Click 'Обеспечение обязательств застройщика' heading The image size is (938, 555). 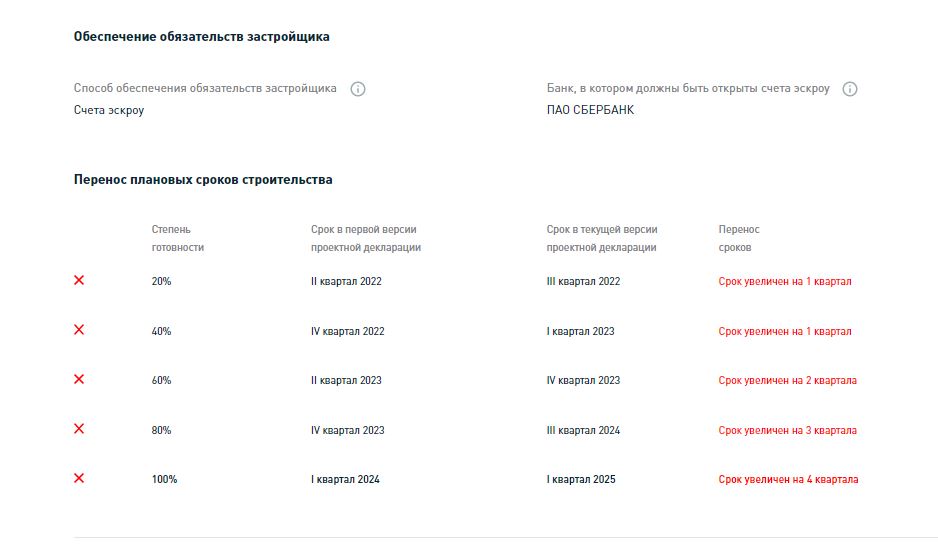[x=202, y=36]
